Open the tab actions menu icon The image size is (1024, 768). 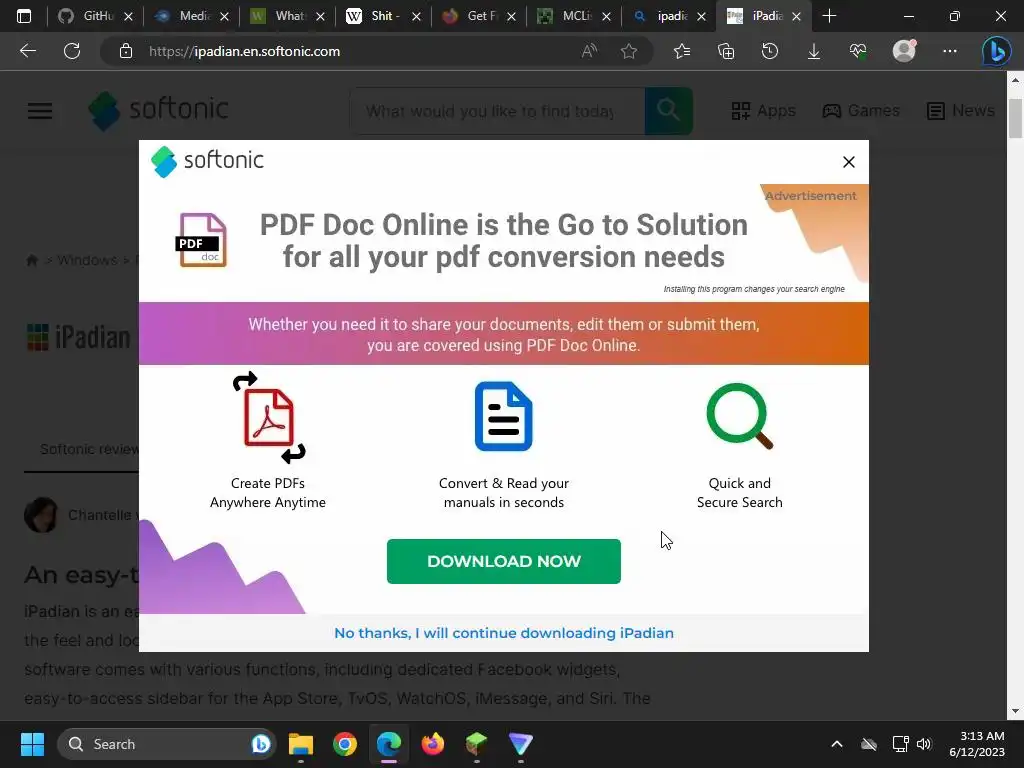pos(24,16)
